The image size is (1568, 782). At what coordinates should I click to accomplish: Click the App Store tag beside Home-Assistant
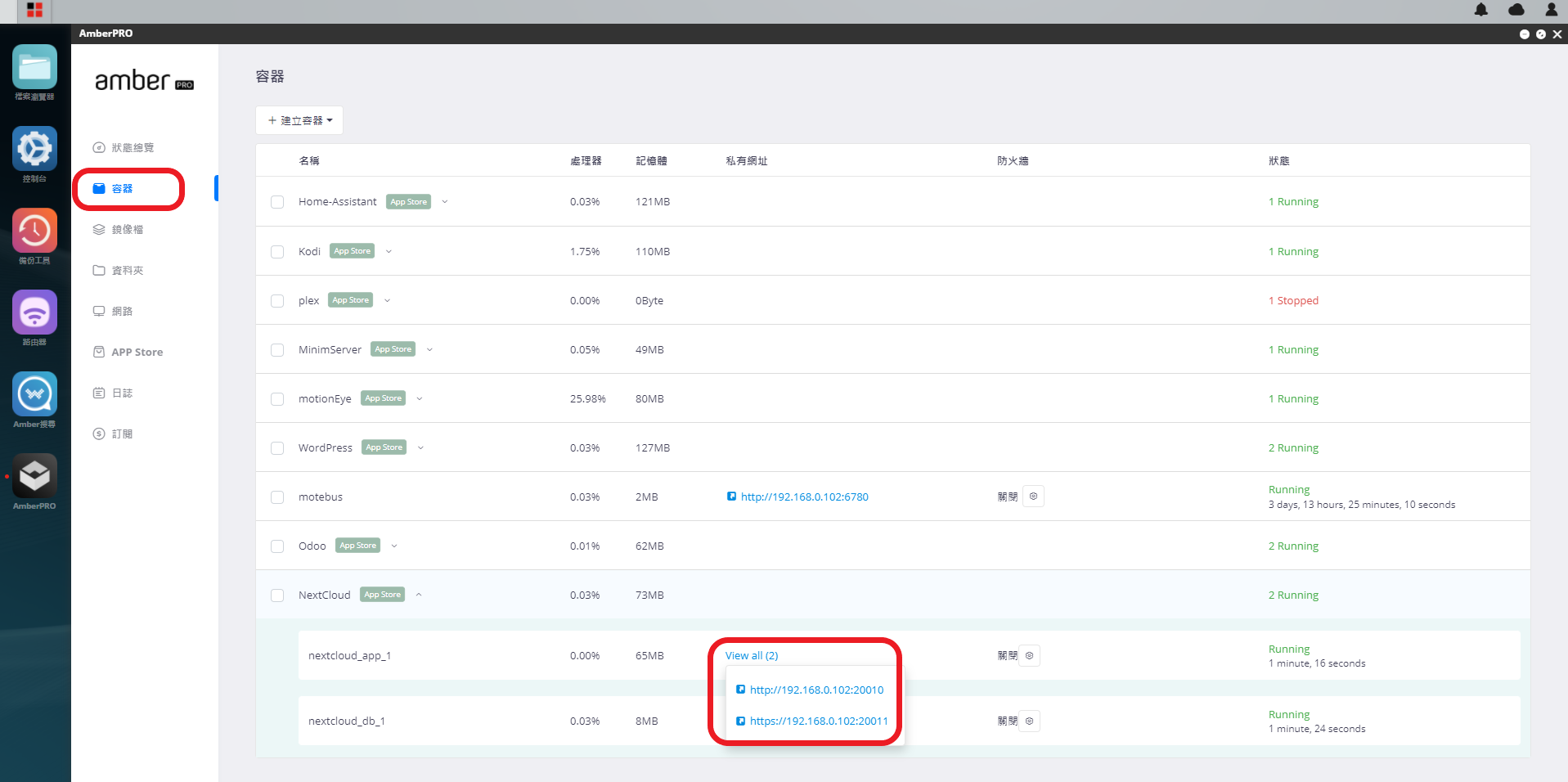[x=409, y=202]
